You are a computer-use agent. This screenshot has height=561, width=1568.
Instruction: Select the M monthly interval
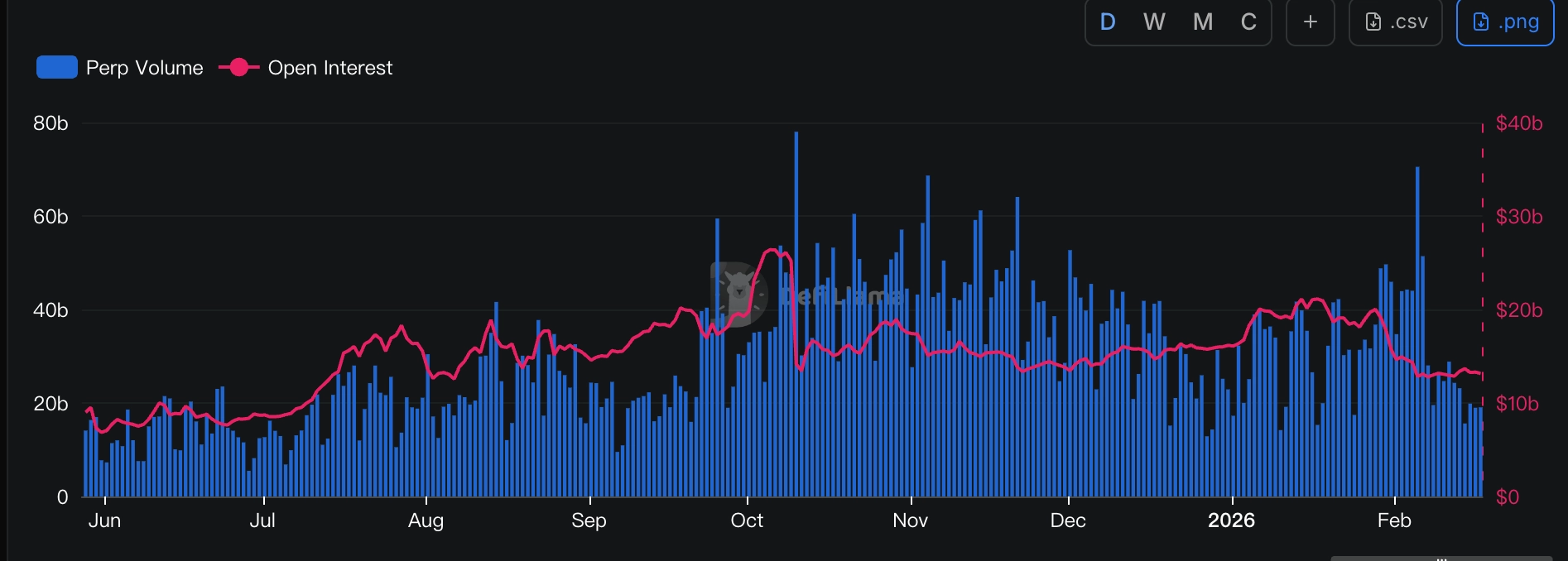click(1202, 22)
